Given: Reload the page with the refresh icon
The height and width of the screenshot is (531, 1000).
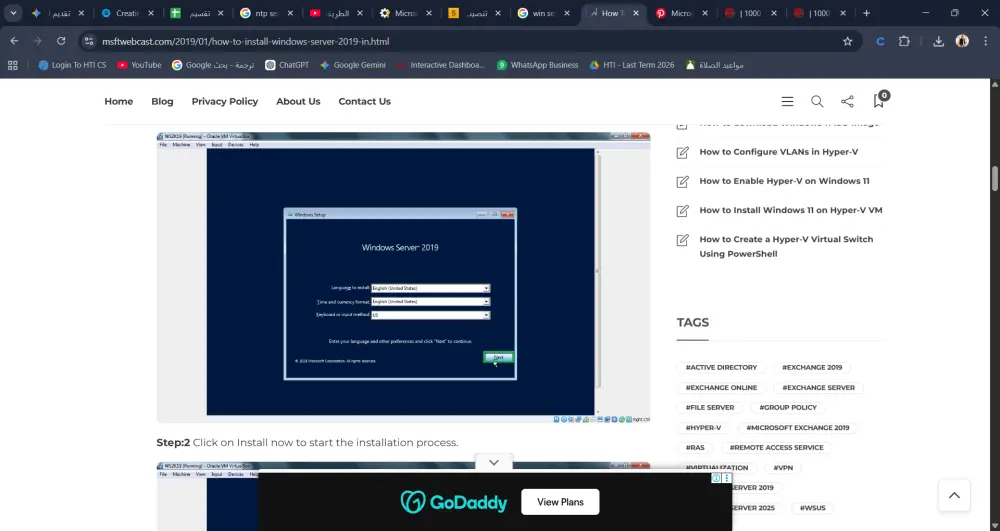Looking at the screenshot, I should click(61, 41).
